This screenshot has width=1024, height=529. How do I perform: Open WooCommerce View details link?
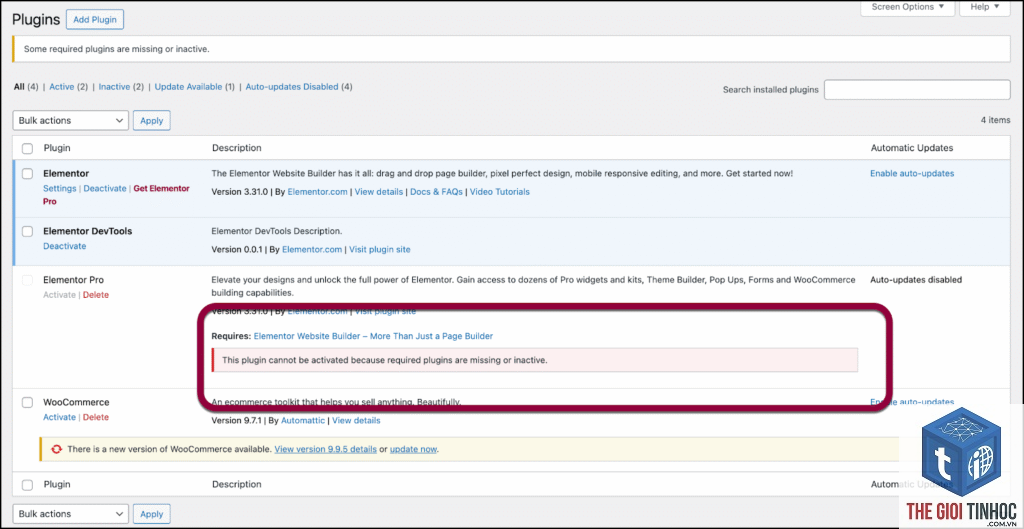356,421
